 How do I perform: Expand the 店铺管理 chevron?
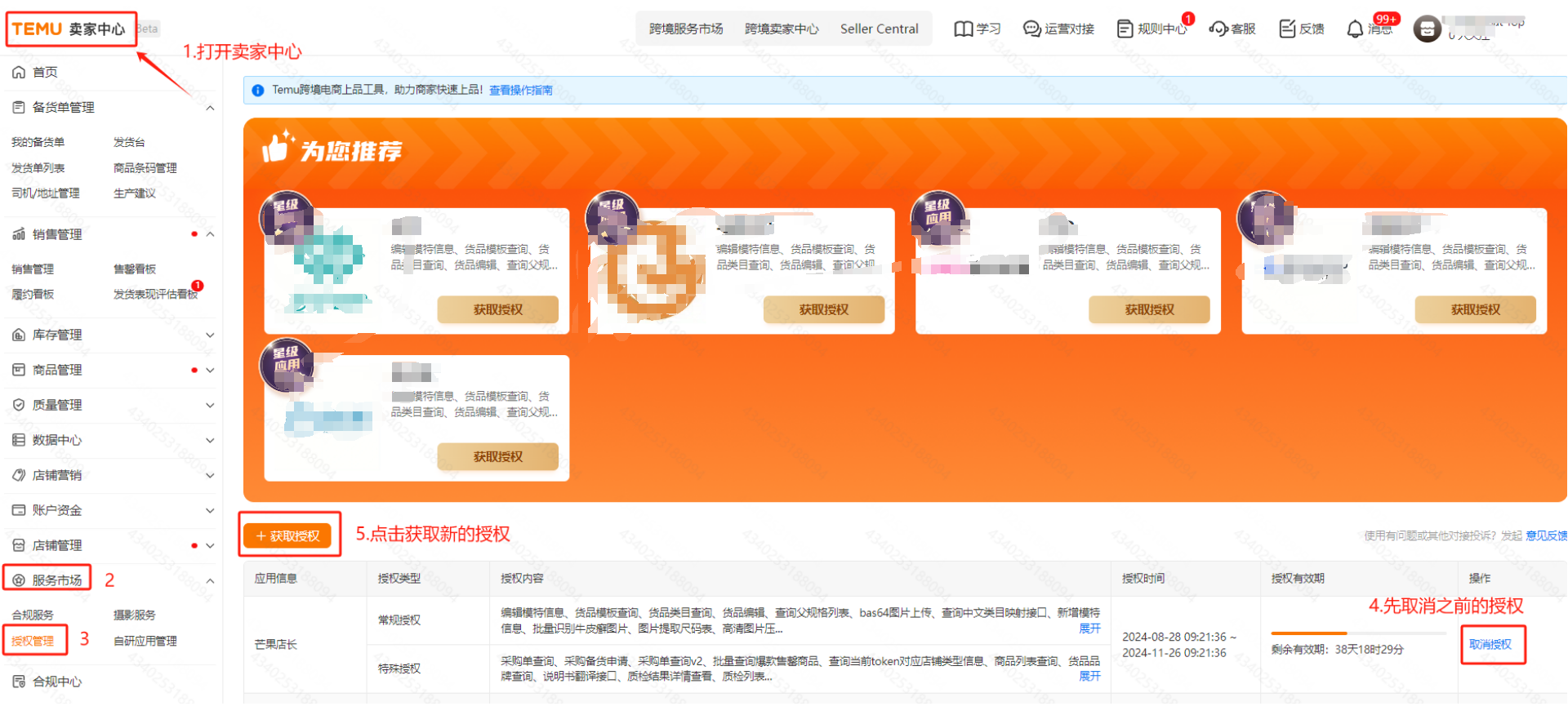[210, 545]
